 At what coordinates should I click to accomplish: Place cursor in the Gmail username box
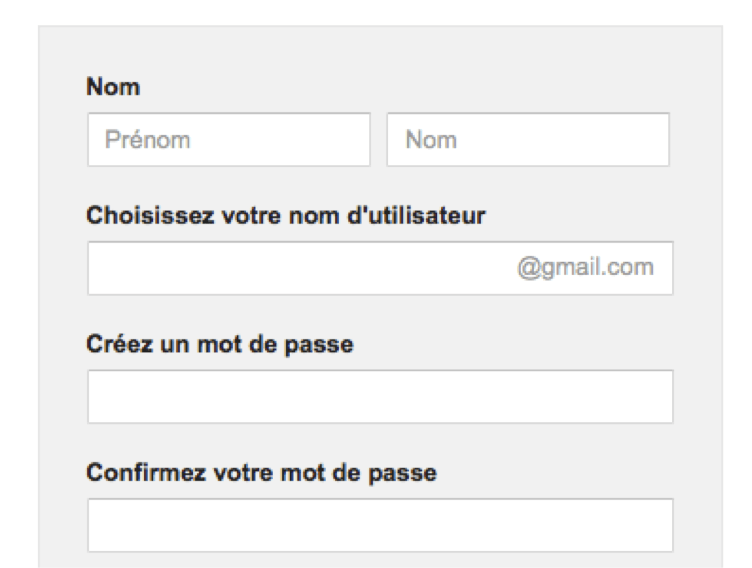pyautogui.click(x=300, y=268)
